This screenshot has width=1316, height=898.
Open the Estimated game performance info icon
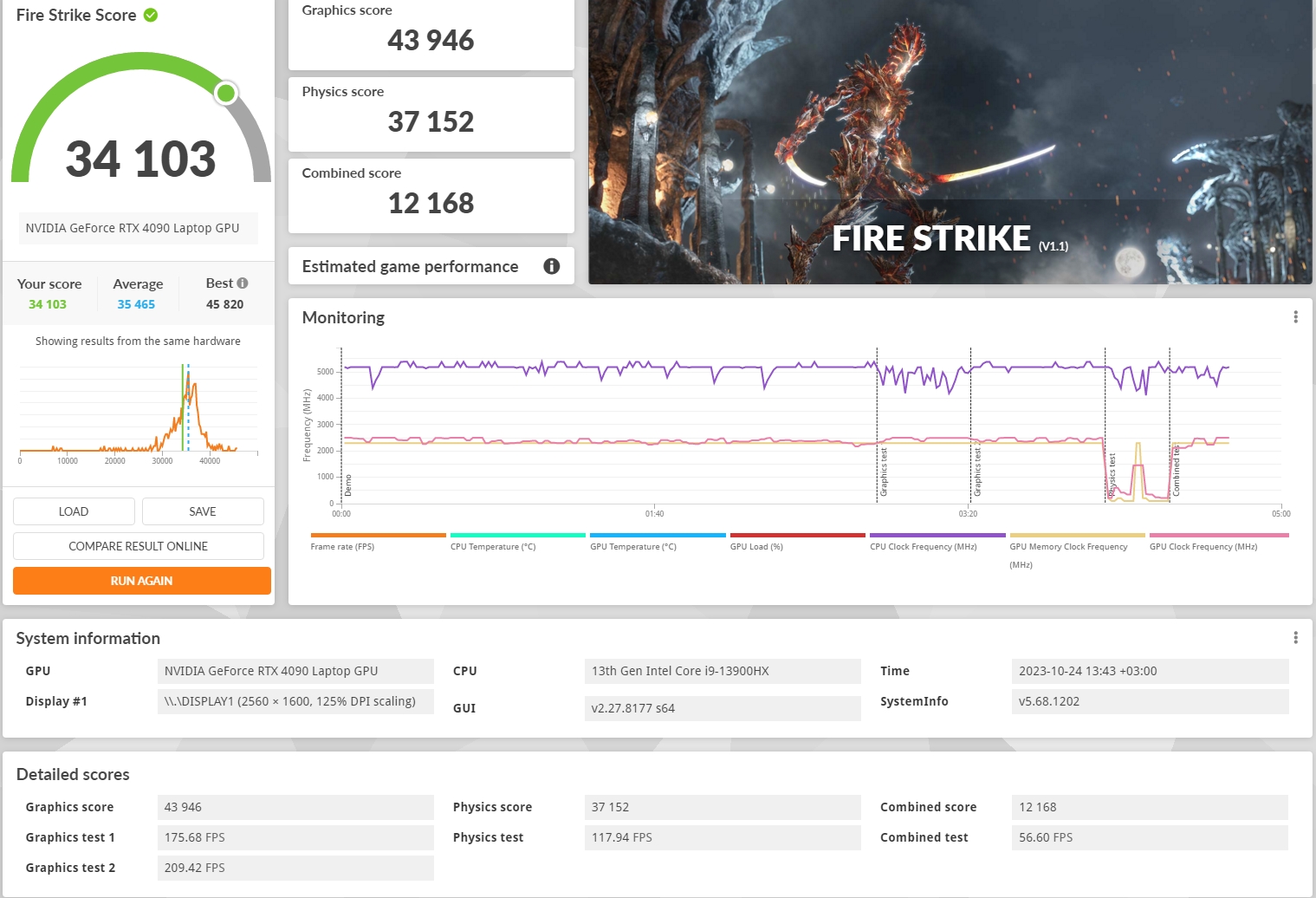click(551, 266)
